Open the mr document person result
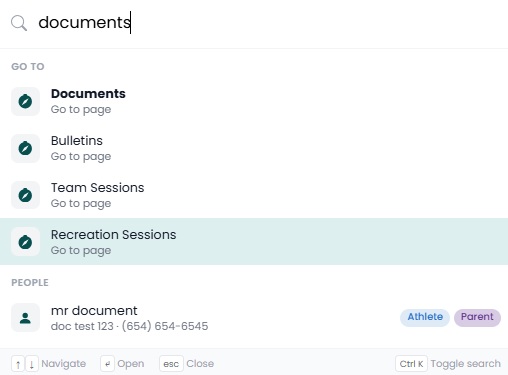508x375 pixels. click(x=254, y=318)
